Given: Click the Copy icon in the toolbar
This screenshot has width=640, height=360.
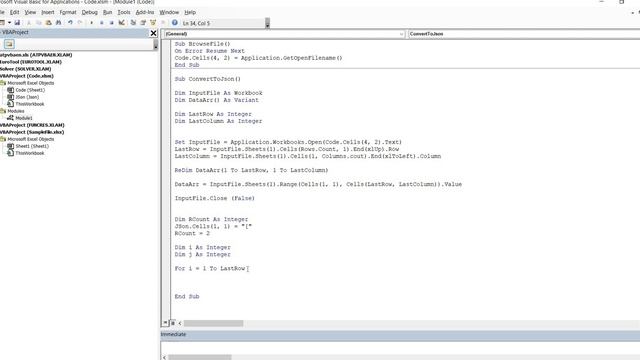Looking at the screenshot, I should pyautogui.click(x=38, y=23).
